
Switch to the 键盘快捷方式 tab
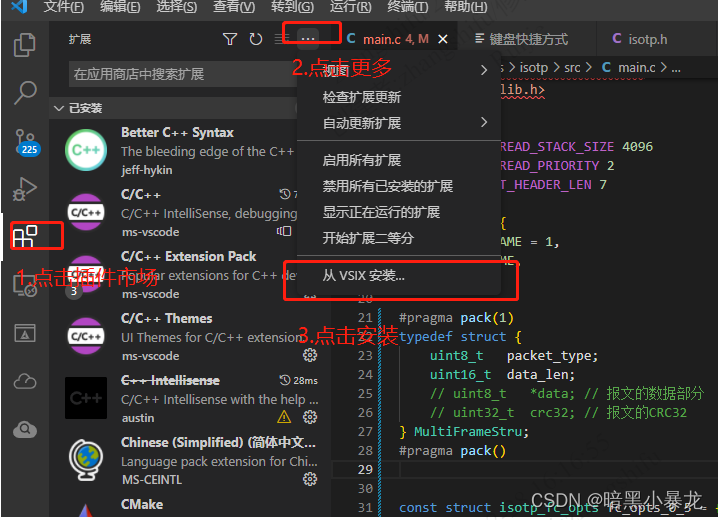coord(528,39)
